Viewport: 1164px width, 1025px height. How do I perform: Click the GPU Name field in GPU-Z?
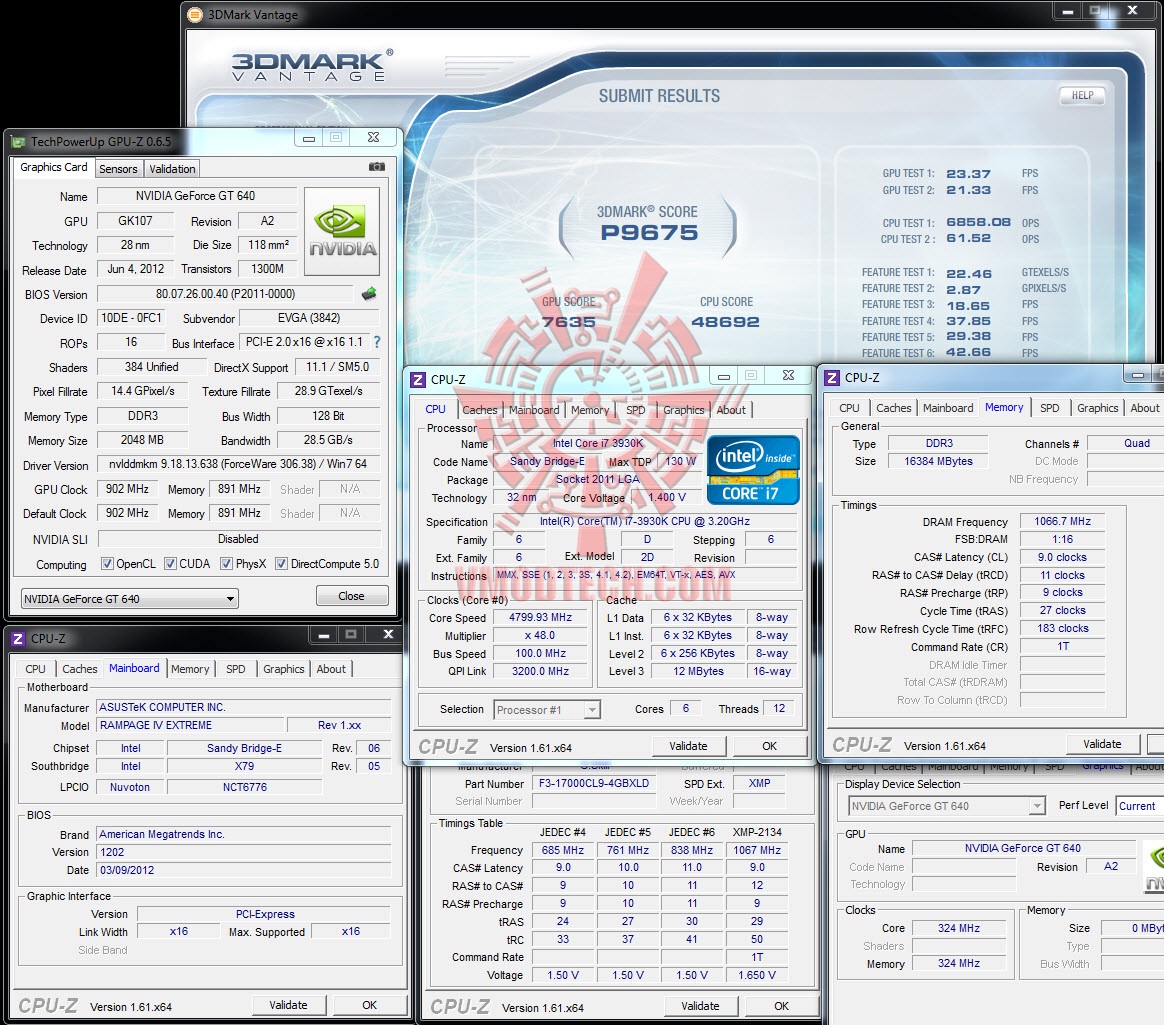(x=195, y=196)
